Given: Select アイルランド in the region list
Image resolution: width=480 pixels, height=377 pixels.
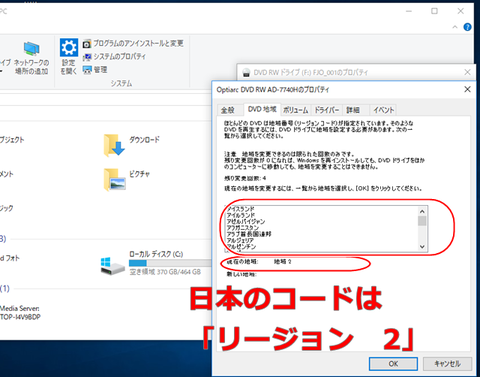Looking at the screenshot, I should [240, 215].
